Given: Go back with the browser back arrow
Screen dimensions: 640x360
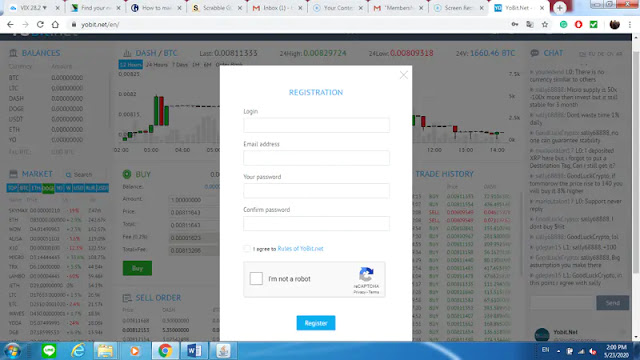Looking at the screenshot, I should pos(10,24).
